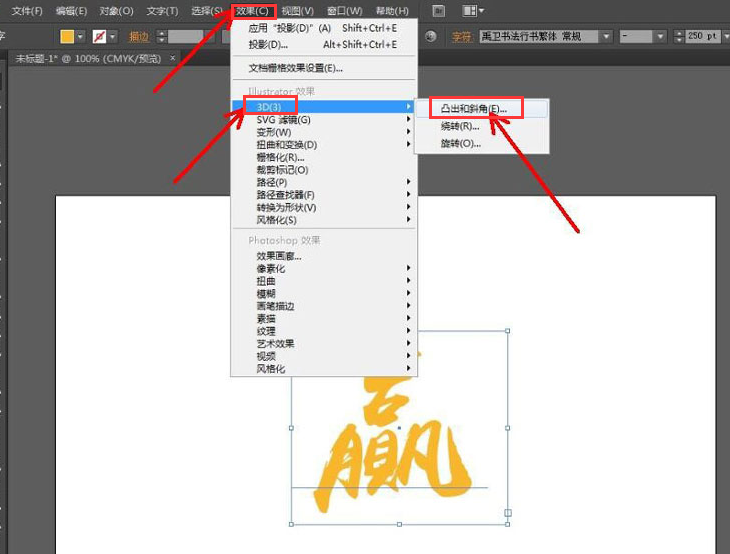This screenshot has height=554, width=730.
Task: Open the 路径查找器(F) submenu
Action: pos(324,195)
